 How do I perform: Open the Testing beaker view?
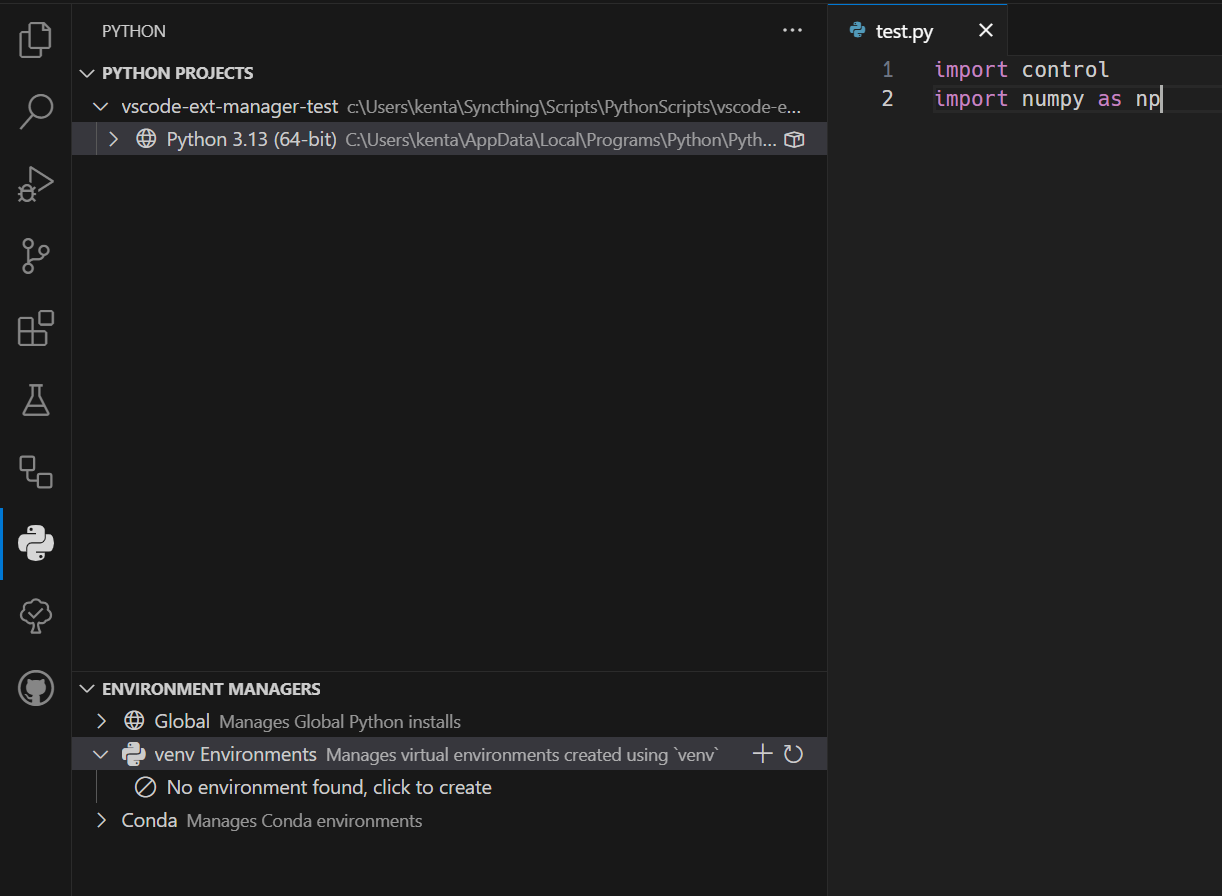(35, 400)
